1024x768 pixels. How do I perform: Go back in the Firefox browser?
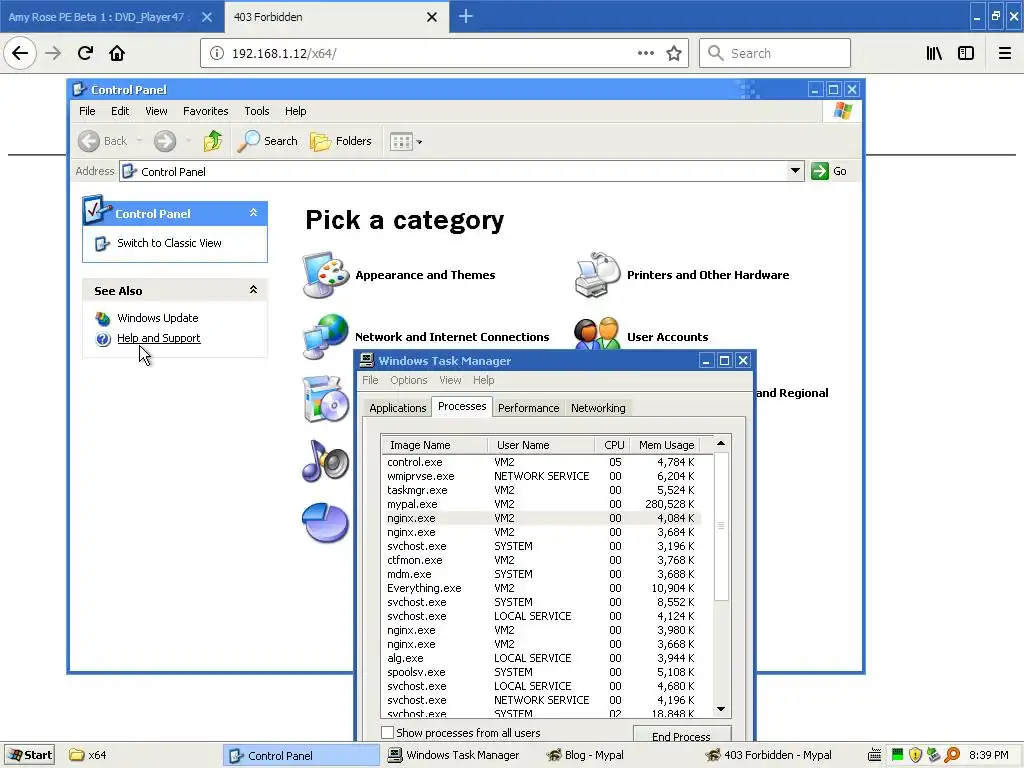pos(20,53)
